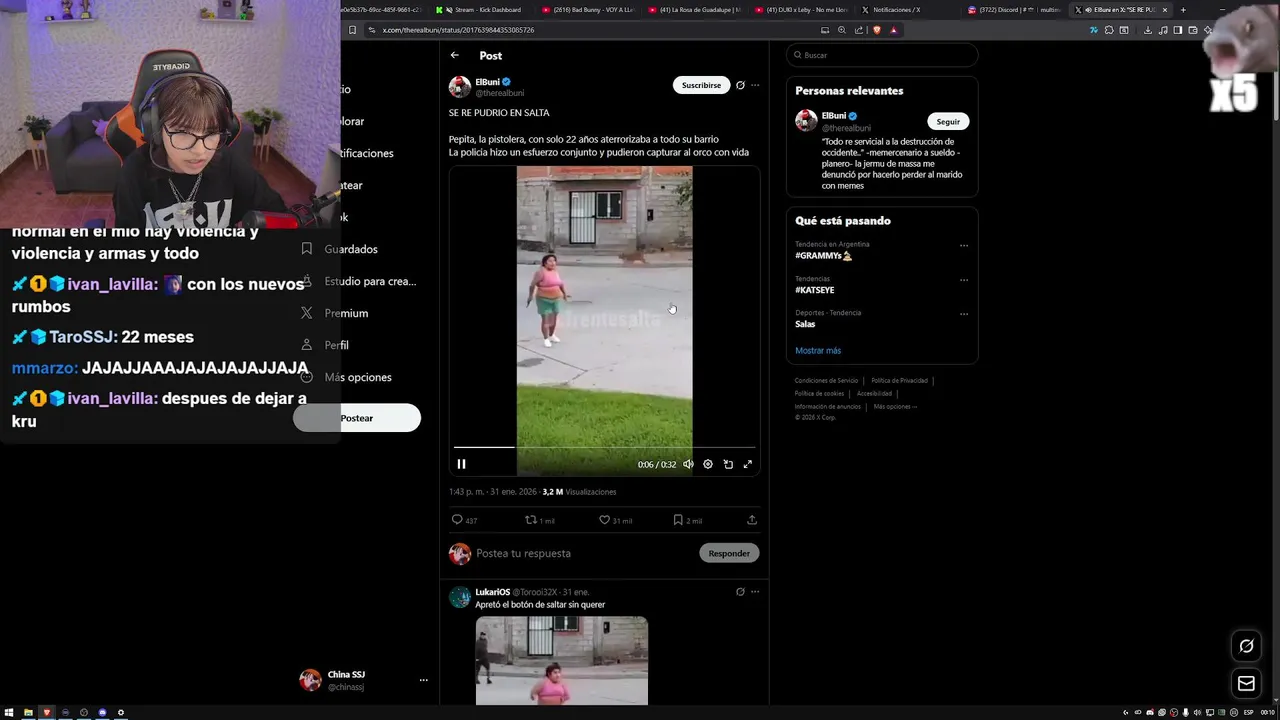Viewport: 1280px width, 720px height.
Task: Click the Mostrar más link
Action: (x=818, y=351)
